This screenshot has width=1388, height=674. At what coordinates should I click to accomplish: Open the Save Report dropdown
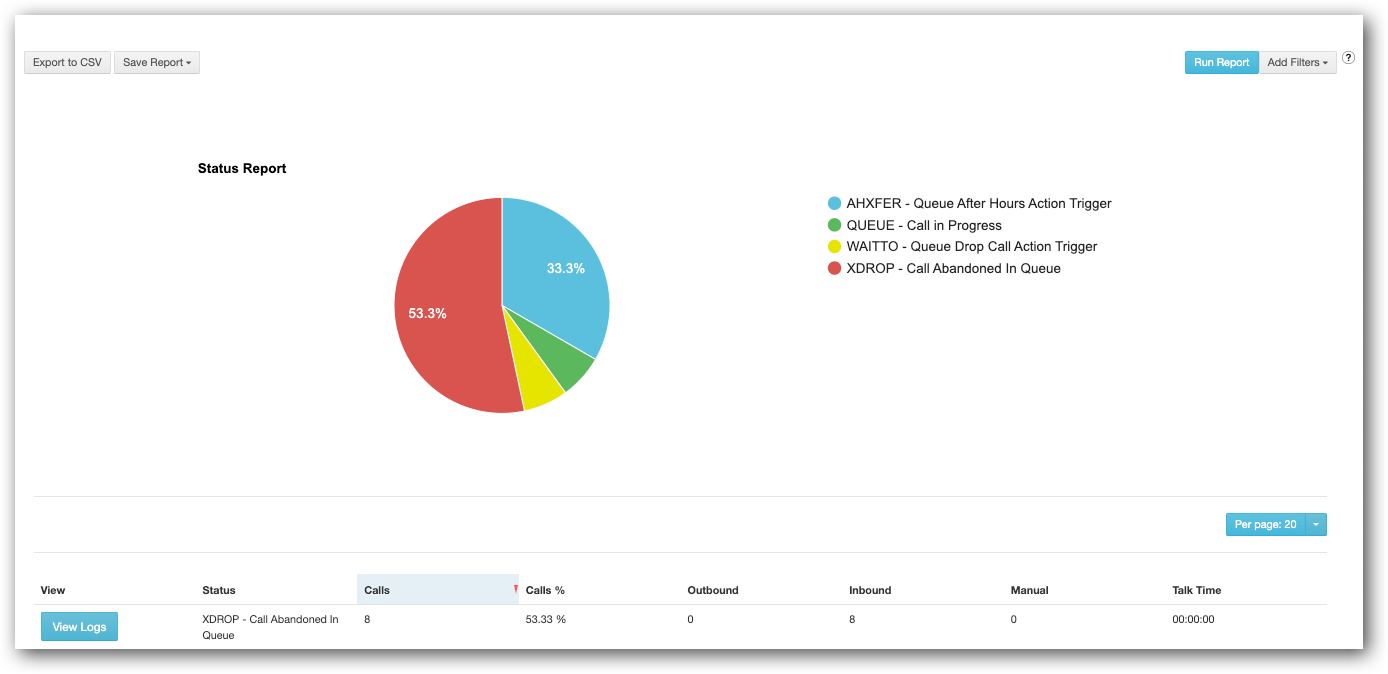[157, 62]
